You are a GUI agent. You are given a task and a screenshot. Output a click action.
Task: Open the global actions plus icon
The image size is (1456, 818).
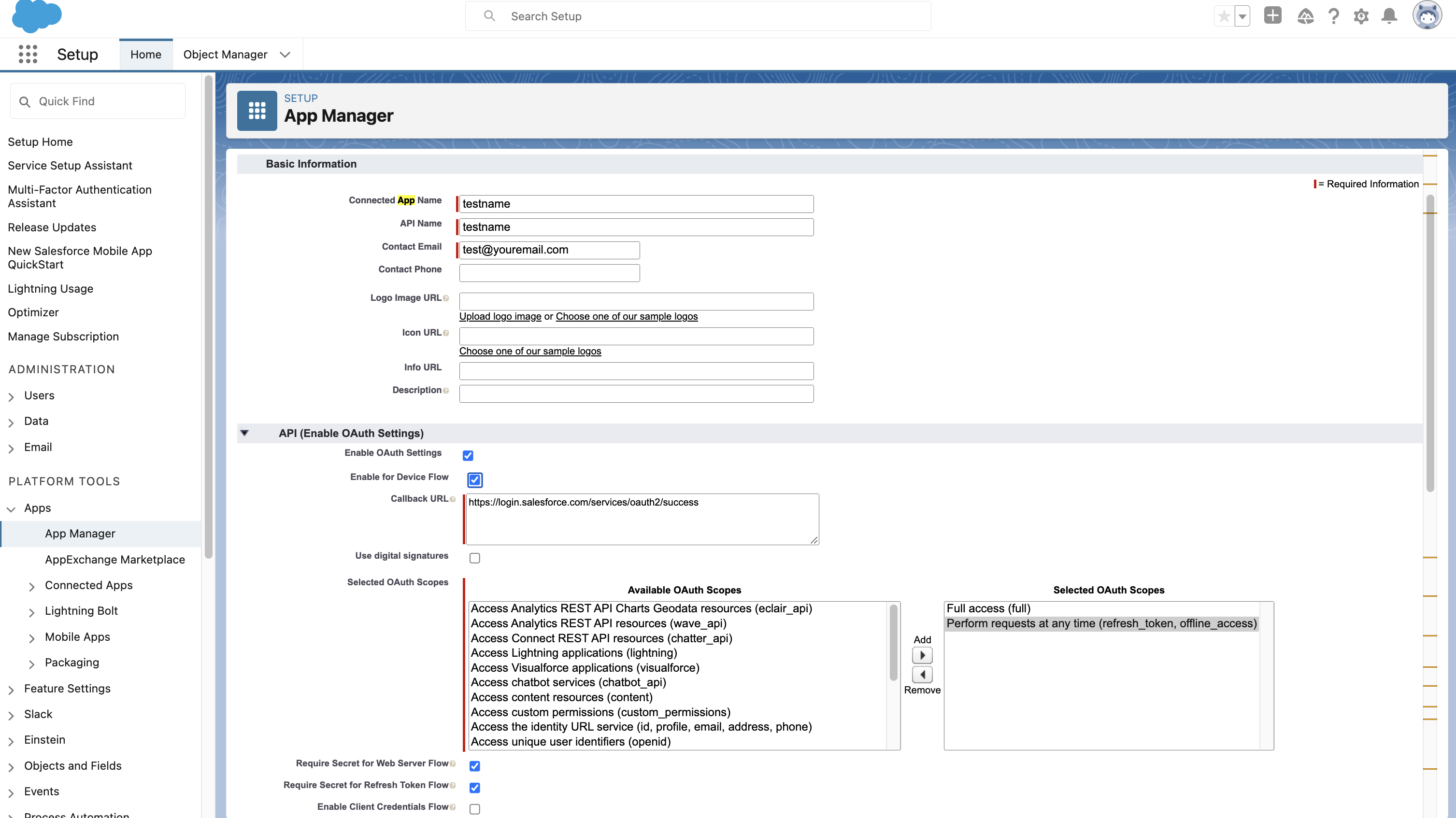tap(1273, 15)
